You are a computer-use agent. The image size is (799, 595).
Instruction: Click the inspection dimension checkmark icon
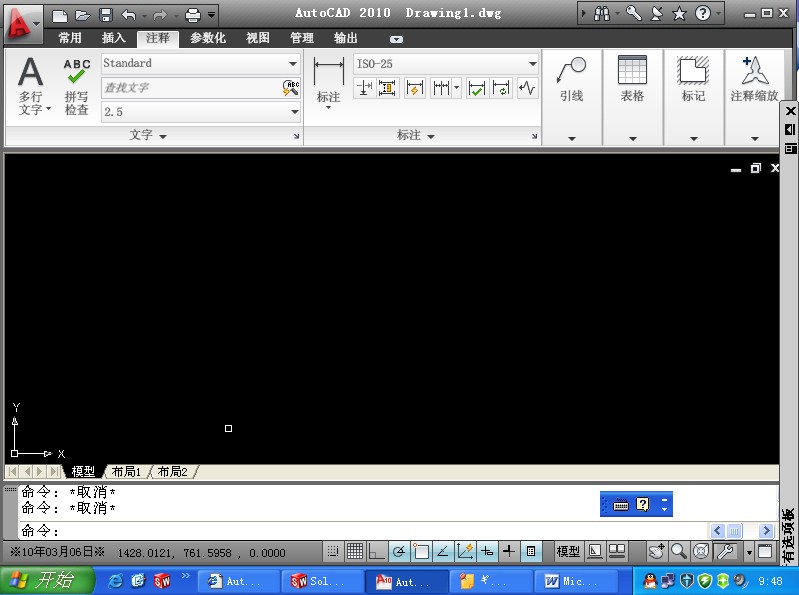pyautogui.click(x=476, y=88)
